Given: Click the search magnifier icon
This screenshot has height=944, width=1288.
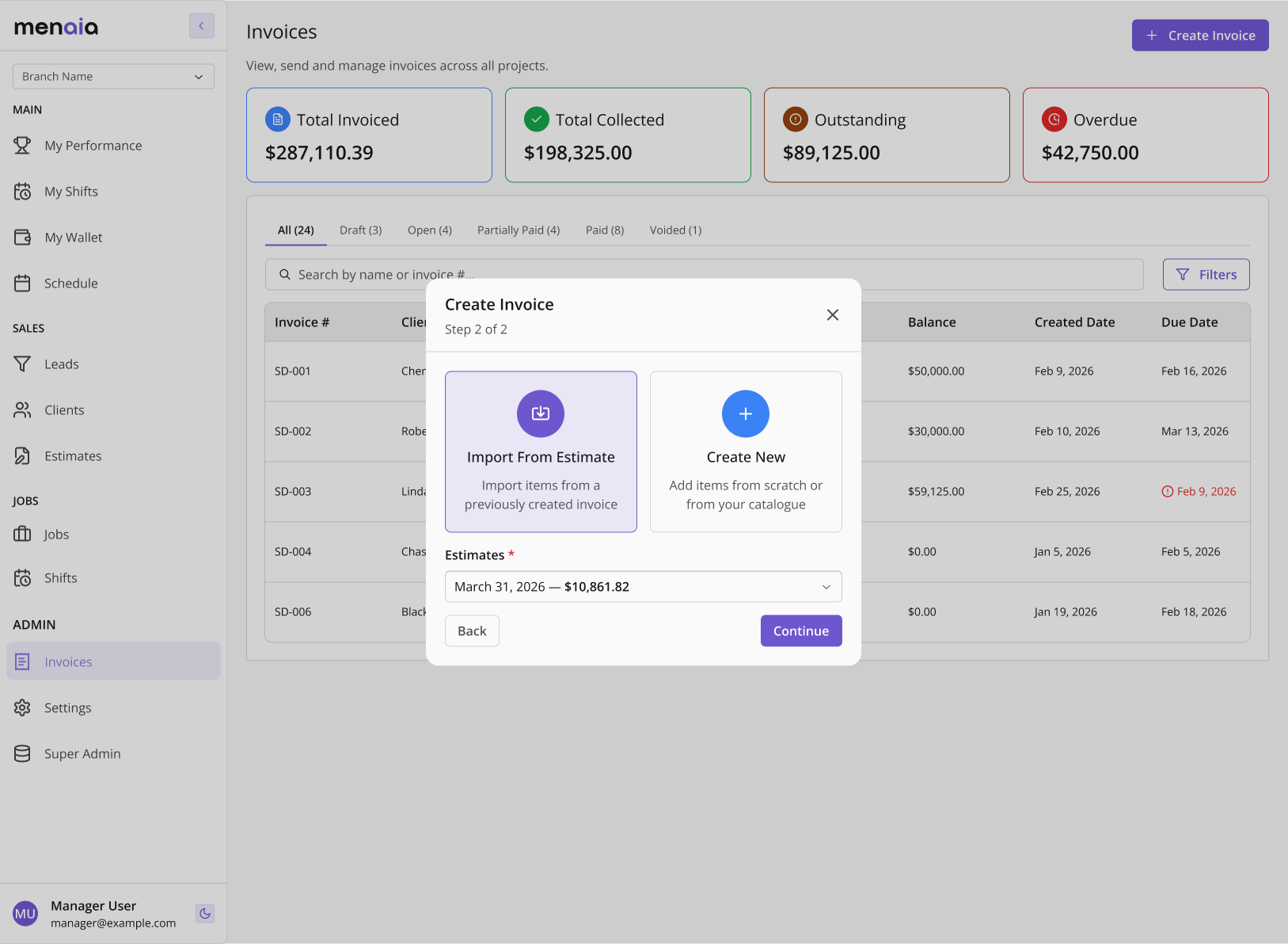Looking at the screenshot, I should (x=285, y=274).
